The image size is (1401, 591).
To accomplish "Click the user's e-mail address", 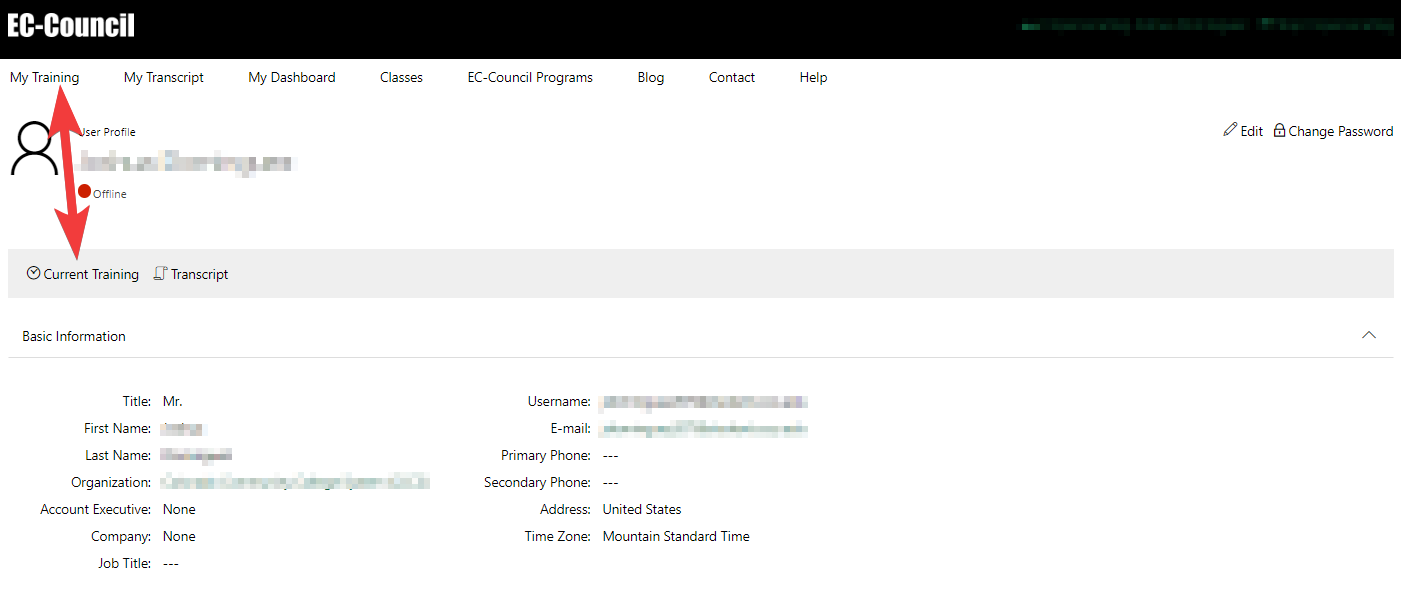I will [x=703, y=428].
